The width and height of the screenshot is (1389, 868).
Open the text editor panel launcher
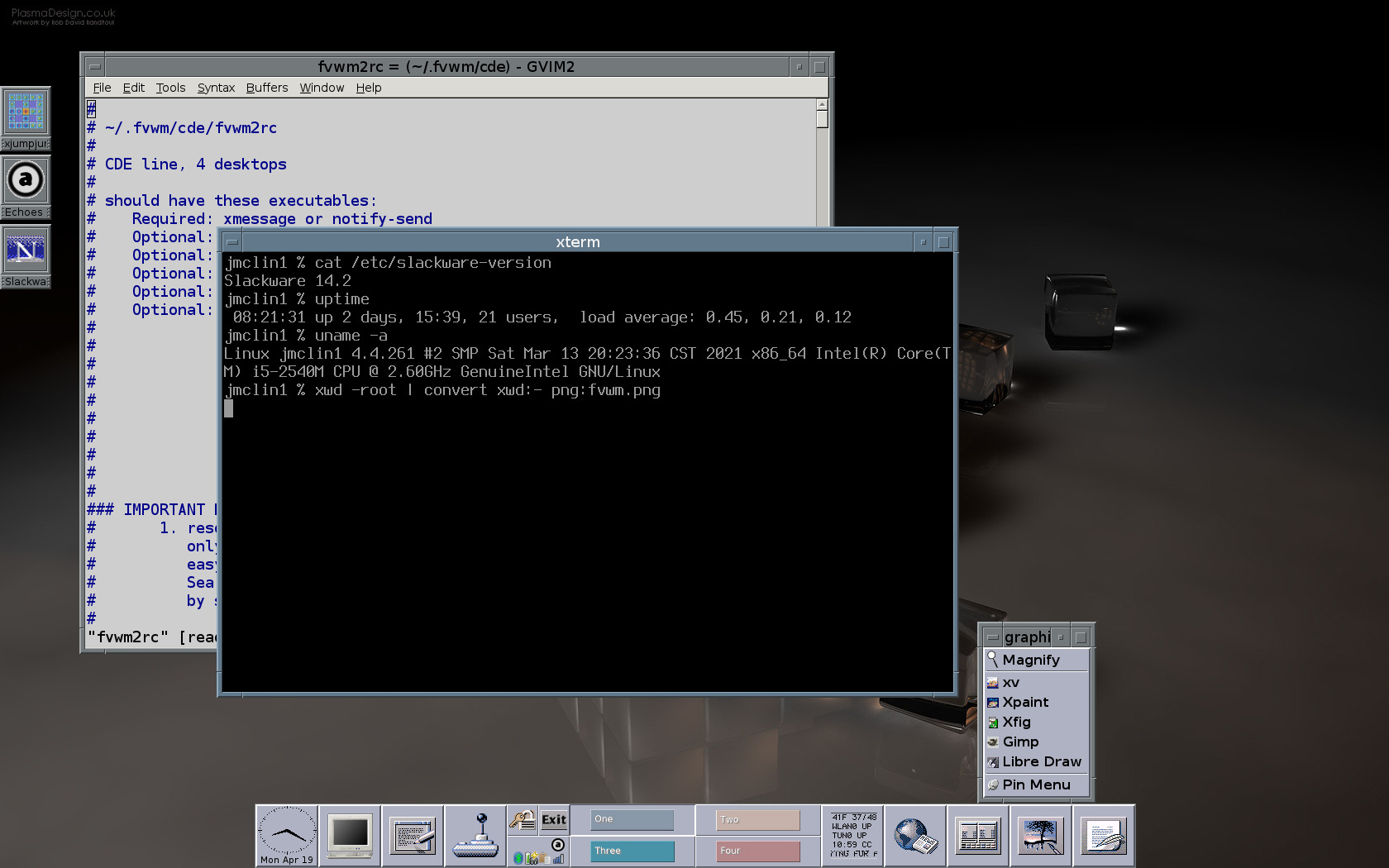(413, 835)
